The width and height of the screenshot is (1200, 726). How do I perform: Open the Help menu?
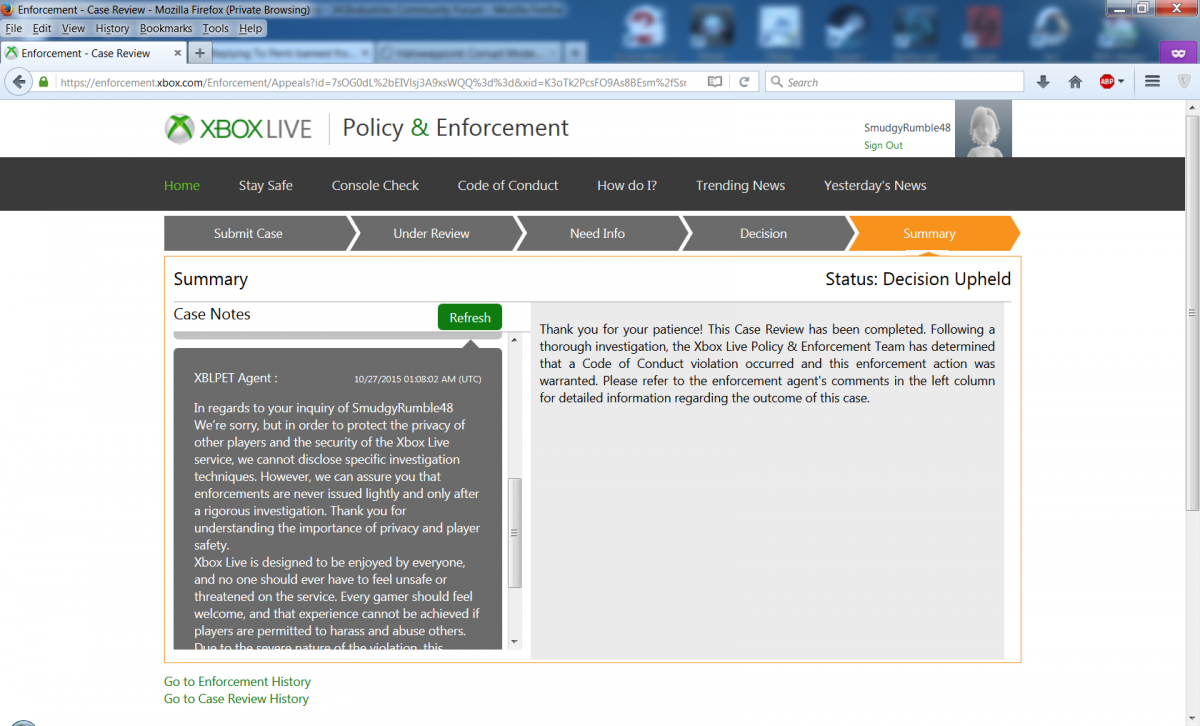(251, 29)
